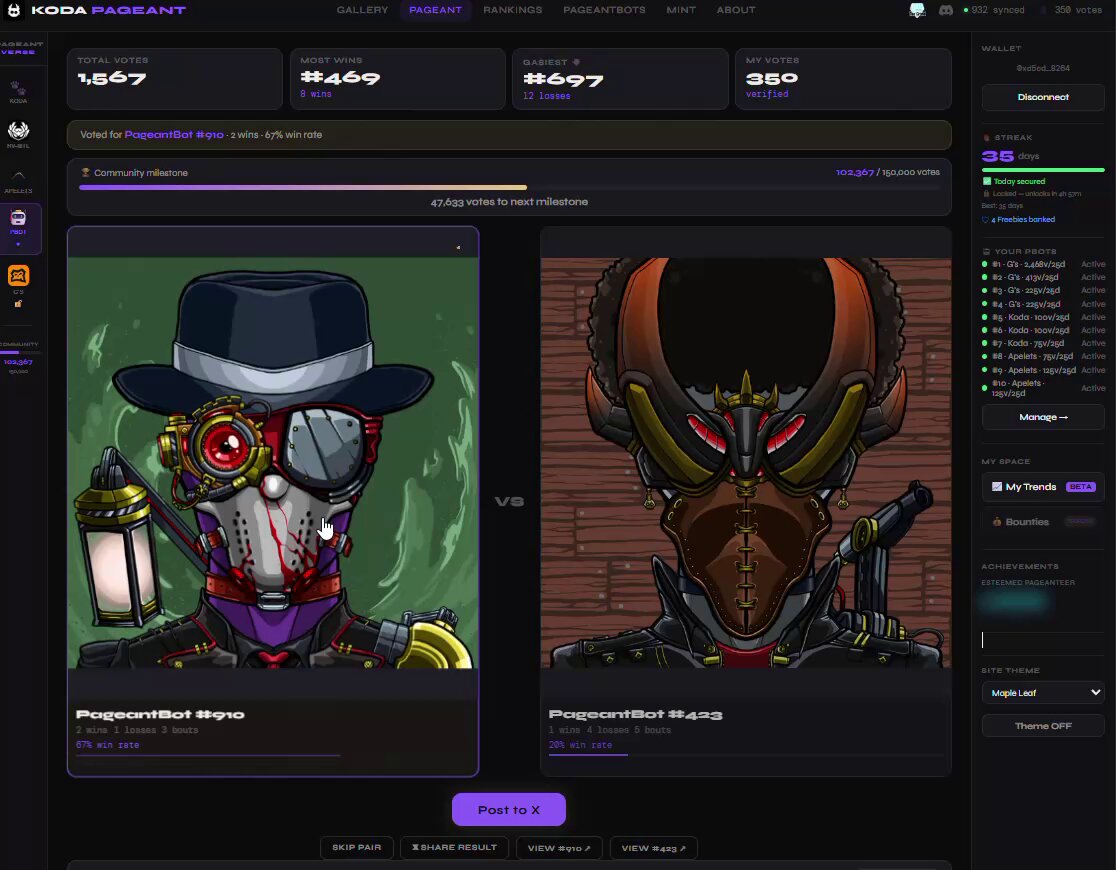
Task: Vote for PageantBot #423 image
Action: [x=746, y=463]
